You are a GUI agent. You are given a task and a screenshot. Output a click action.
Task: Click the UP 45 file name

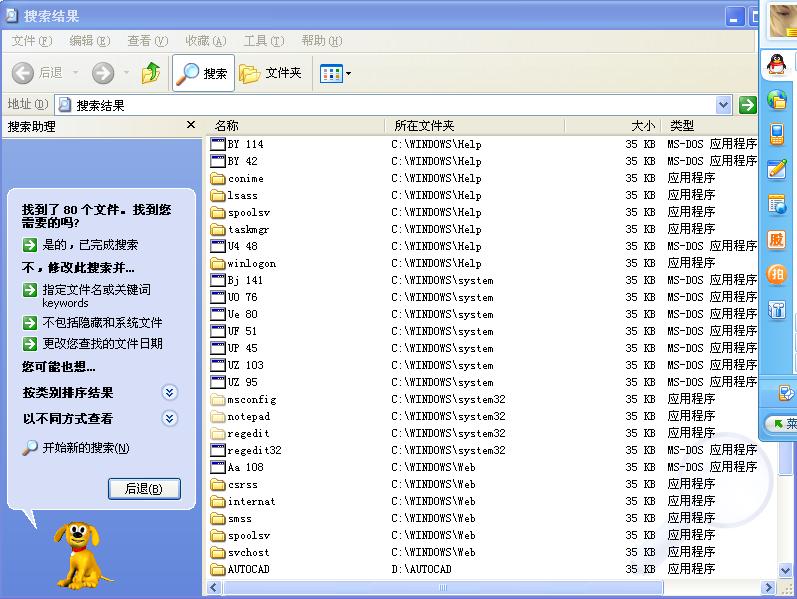pyautogui.click(x=243, y=348)
